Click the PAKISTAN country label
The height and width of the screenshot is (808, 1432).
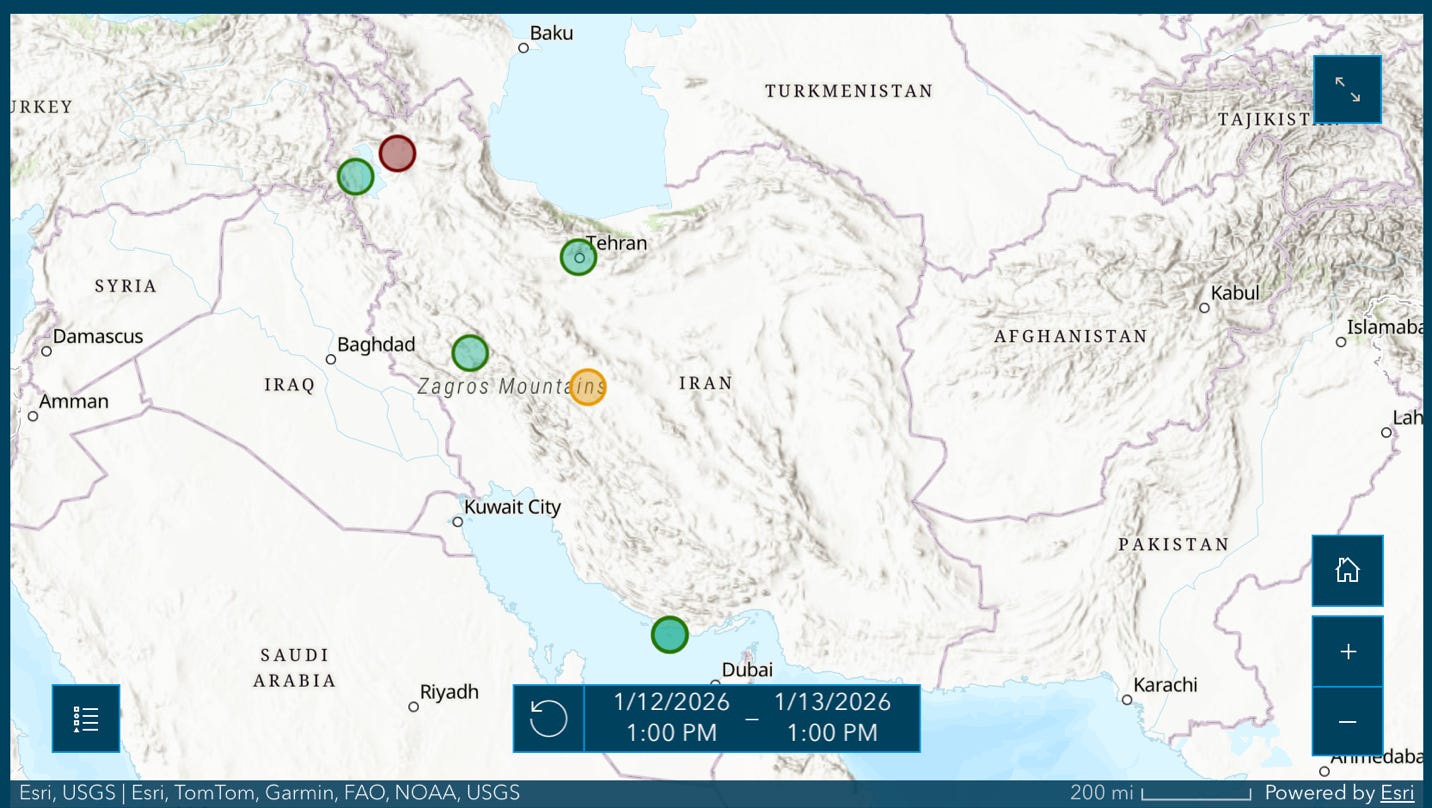click(1174, 545)
